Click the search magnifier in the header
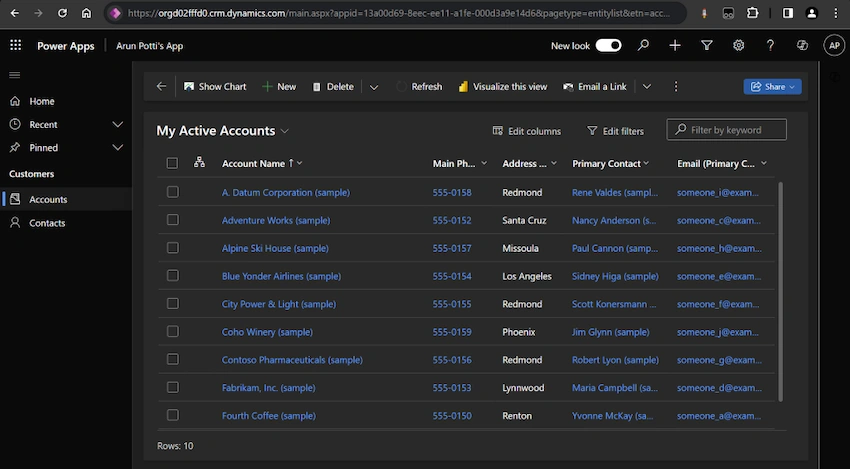The image size is (850, 469). 643,46
